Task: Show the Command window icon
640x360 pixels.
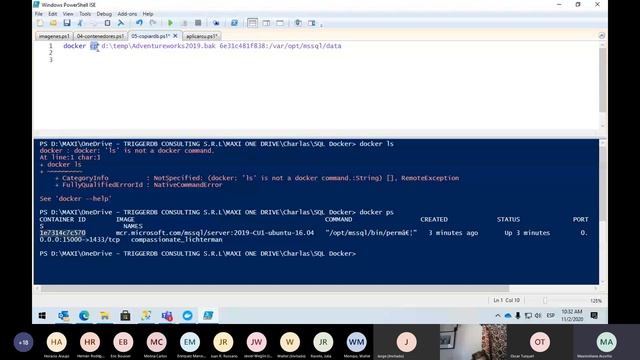Action: tap(298, 23)
